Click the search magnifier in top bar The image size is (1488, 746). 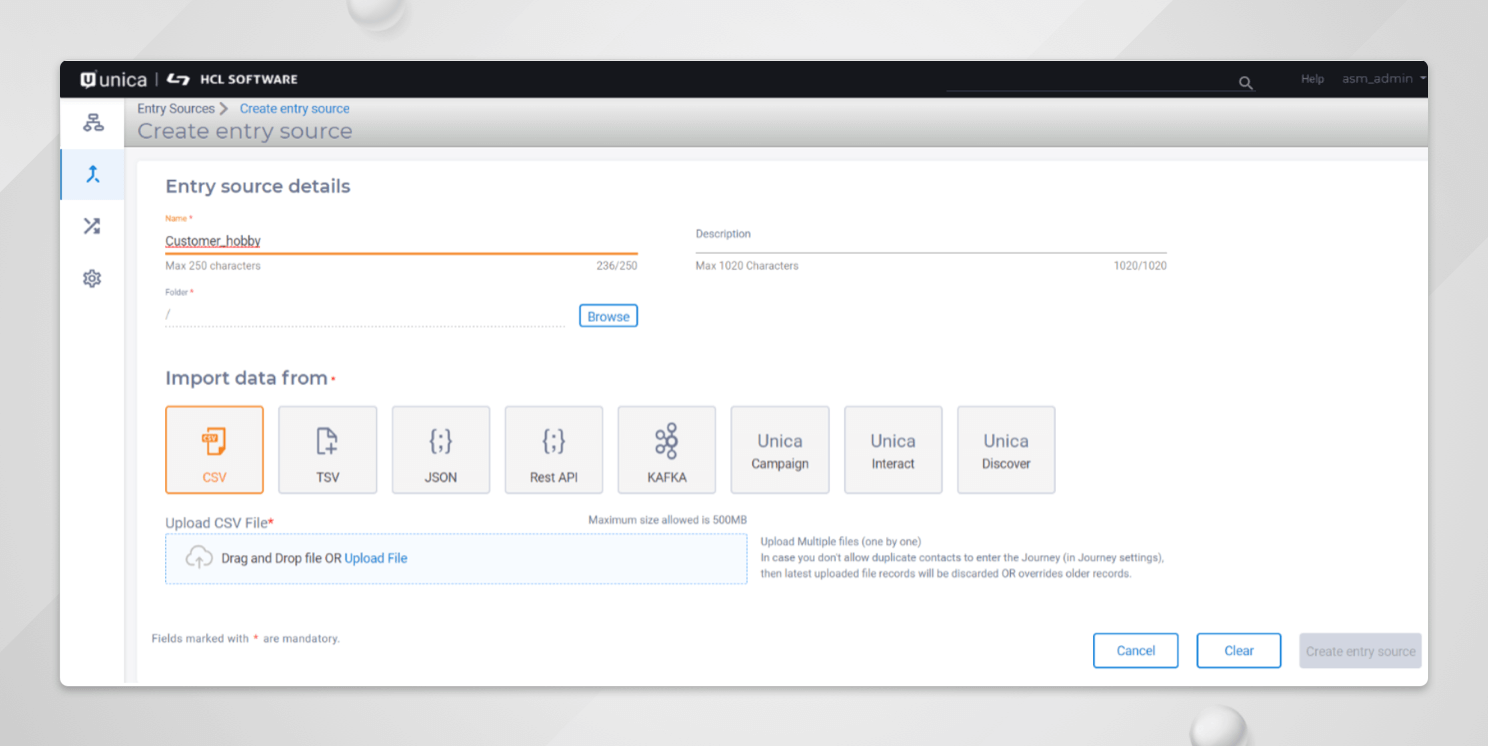tap(1245, 83)
